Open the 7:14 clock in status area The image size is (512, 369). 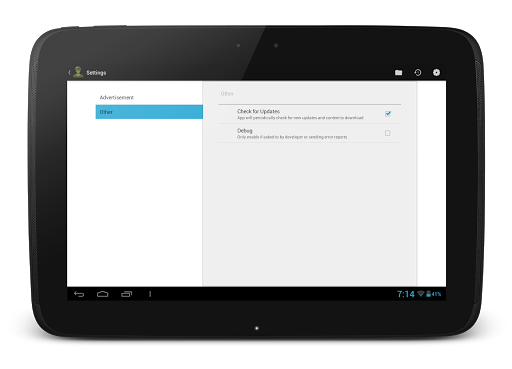tap(406, 294)
